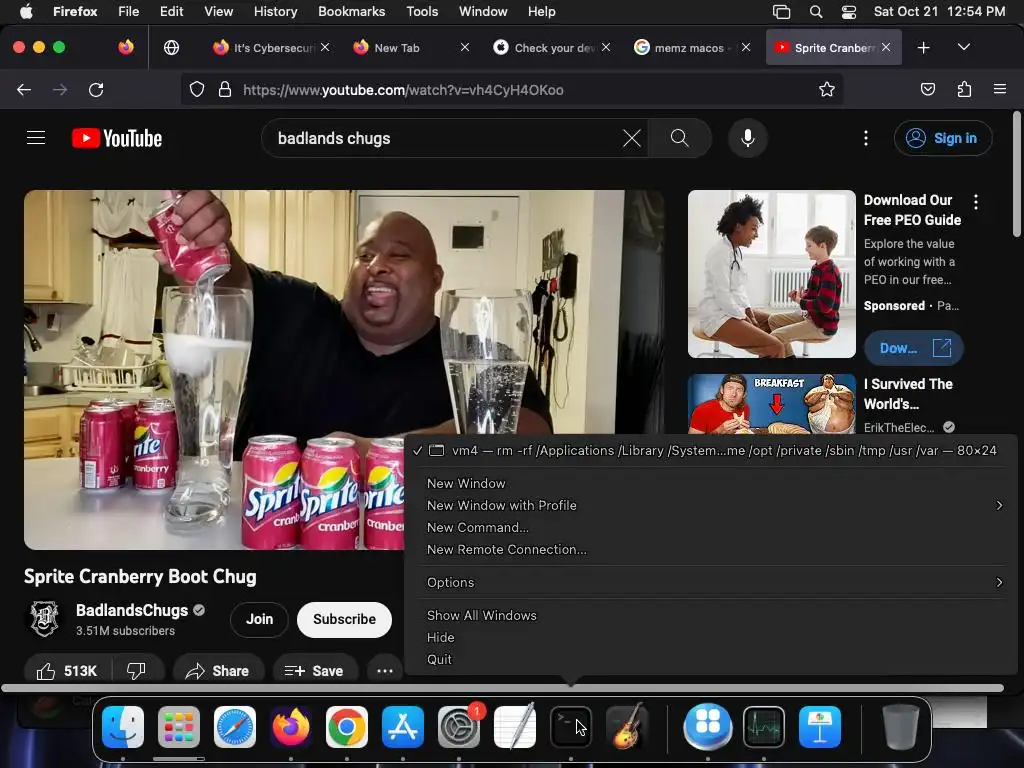Open Launchpad from the Dock
The image size is (1024, 768).
179,727
